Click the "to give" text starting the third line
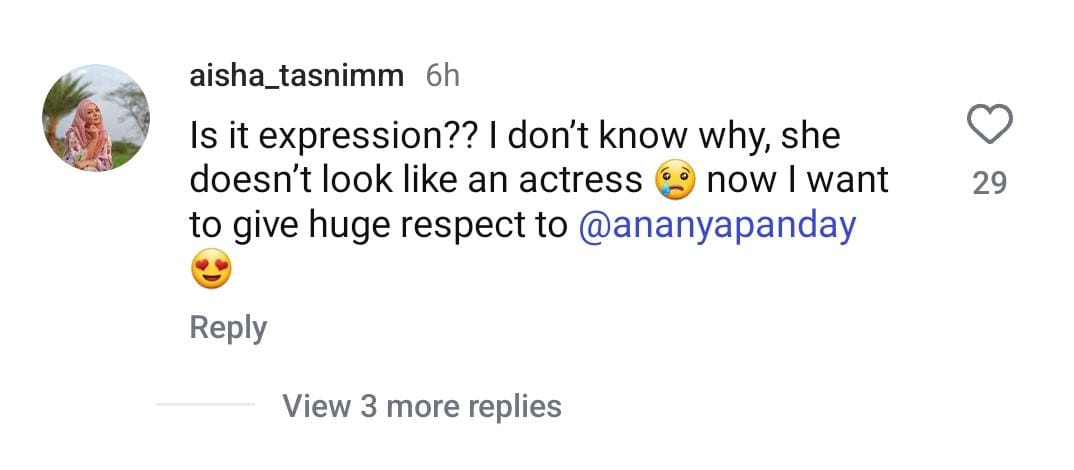Image resolution: width=1074 pixels, height=470 pixels. click(x=234, y=226)
